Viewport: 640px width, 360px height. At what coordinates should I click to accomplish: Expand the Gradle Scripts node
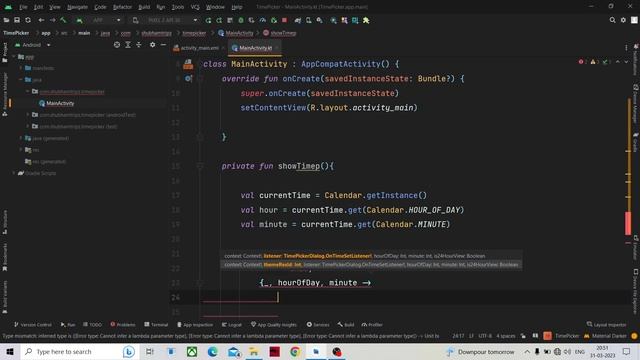[14, 173]
